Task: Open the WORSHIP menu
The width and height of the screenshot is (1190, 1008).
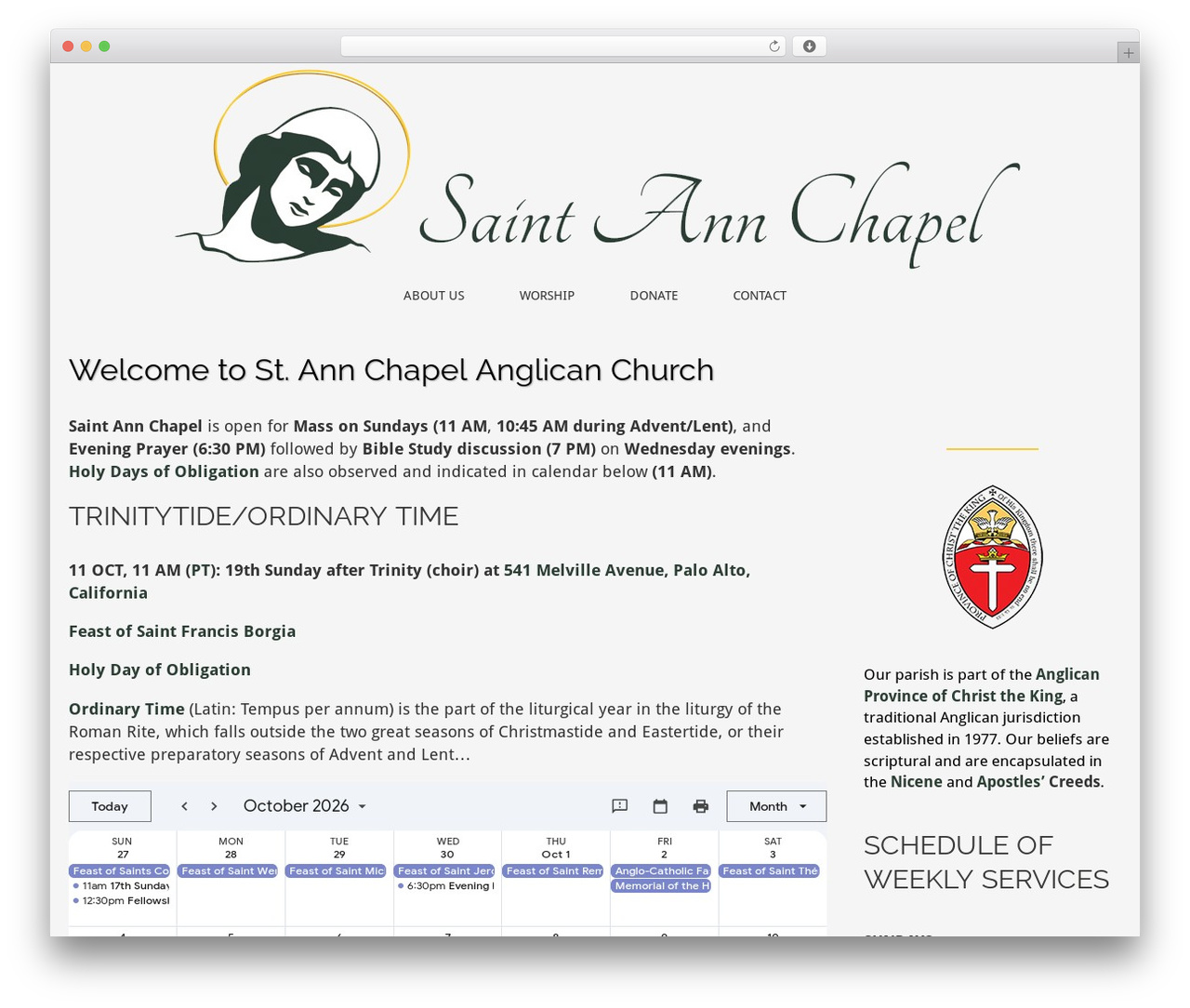Action: 547,296
